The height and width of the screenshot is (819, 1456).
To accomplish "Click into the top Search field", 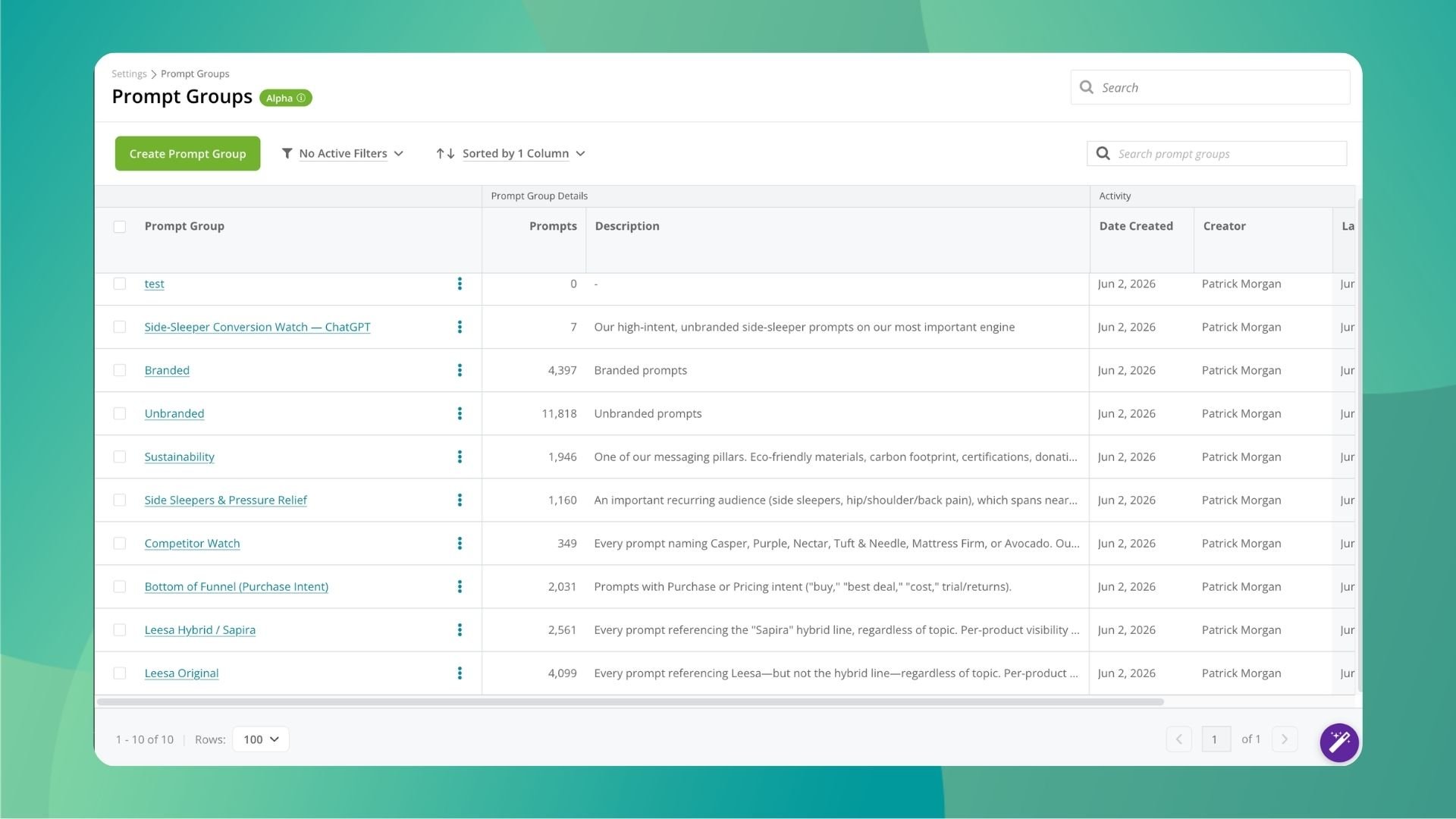I will 1210,87.
